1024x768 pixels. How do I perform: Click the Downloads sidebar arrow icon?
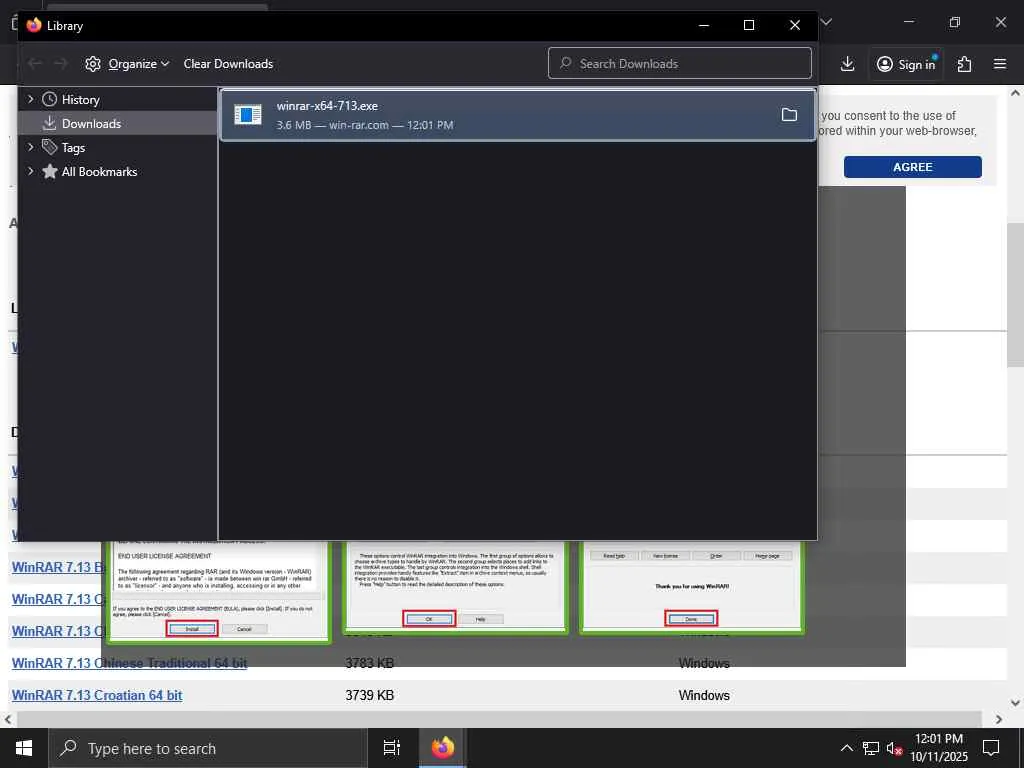(x=50, y=123)
